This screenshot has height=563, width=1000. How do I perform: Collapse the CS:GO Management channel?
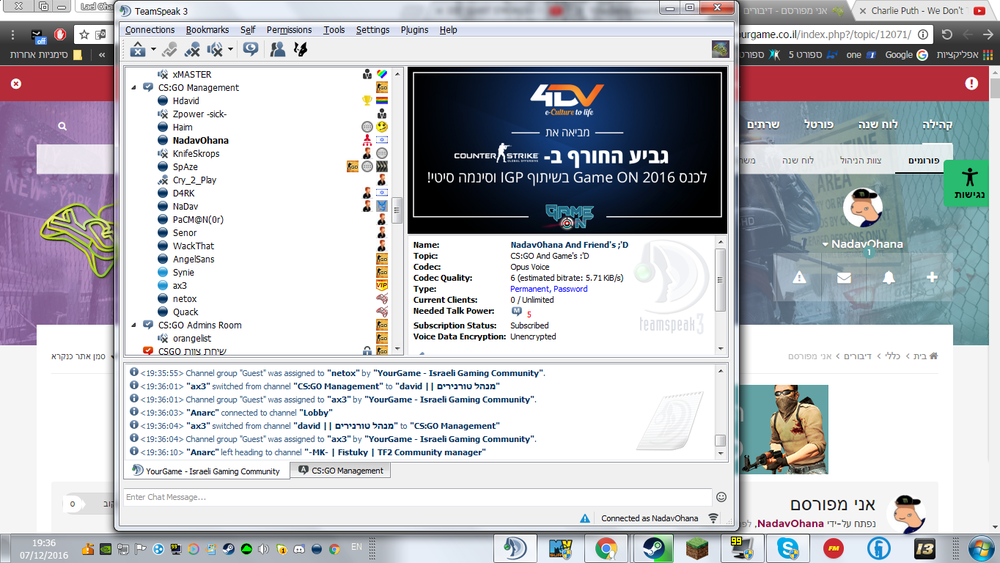tap(135, 88)
